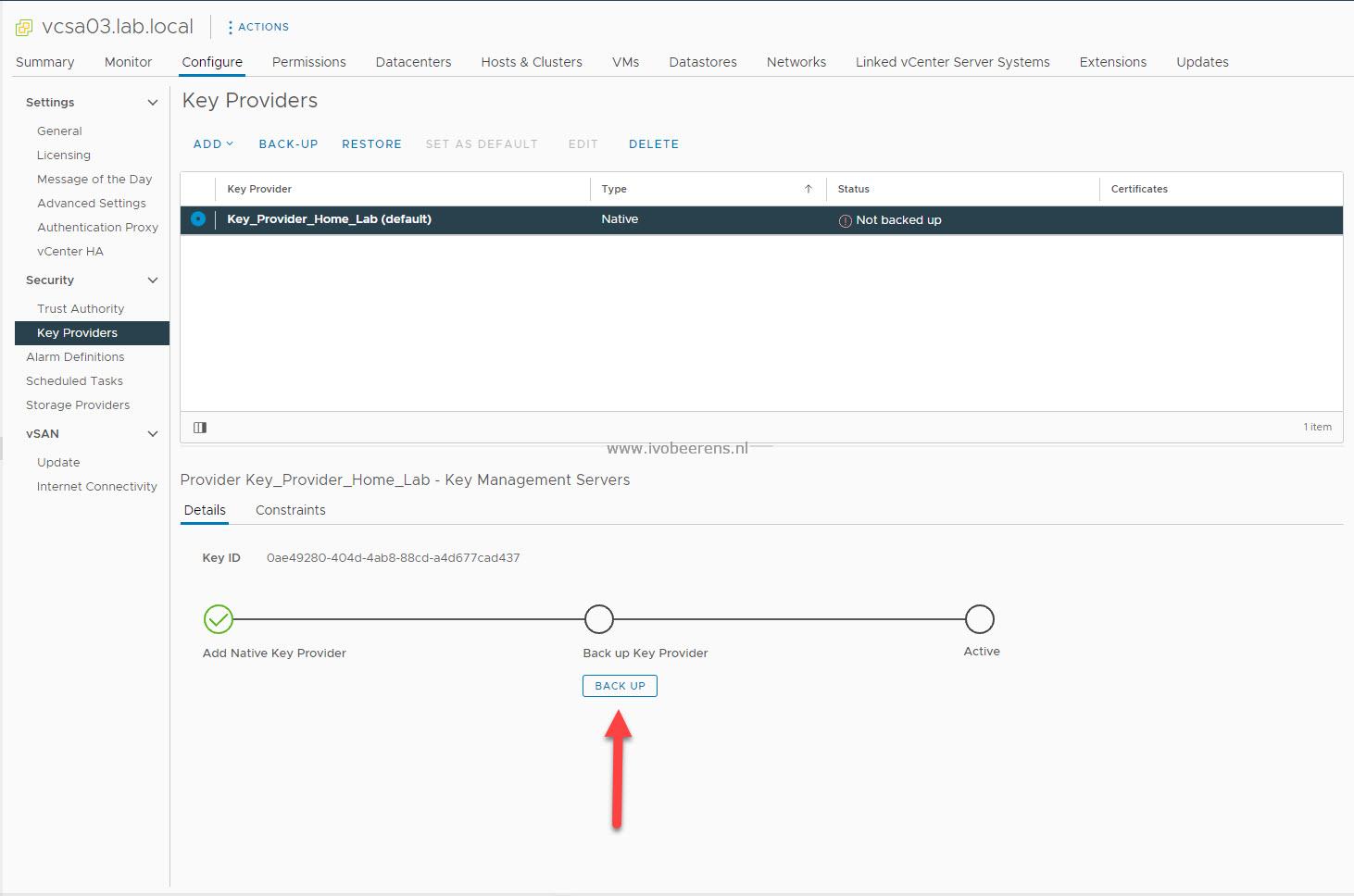
Task: Open General settings
Action: (x=59, y=131)
